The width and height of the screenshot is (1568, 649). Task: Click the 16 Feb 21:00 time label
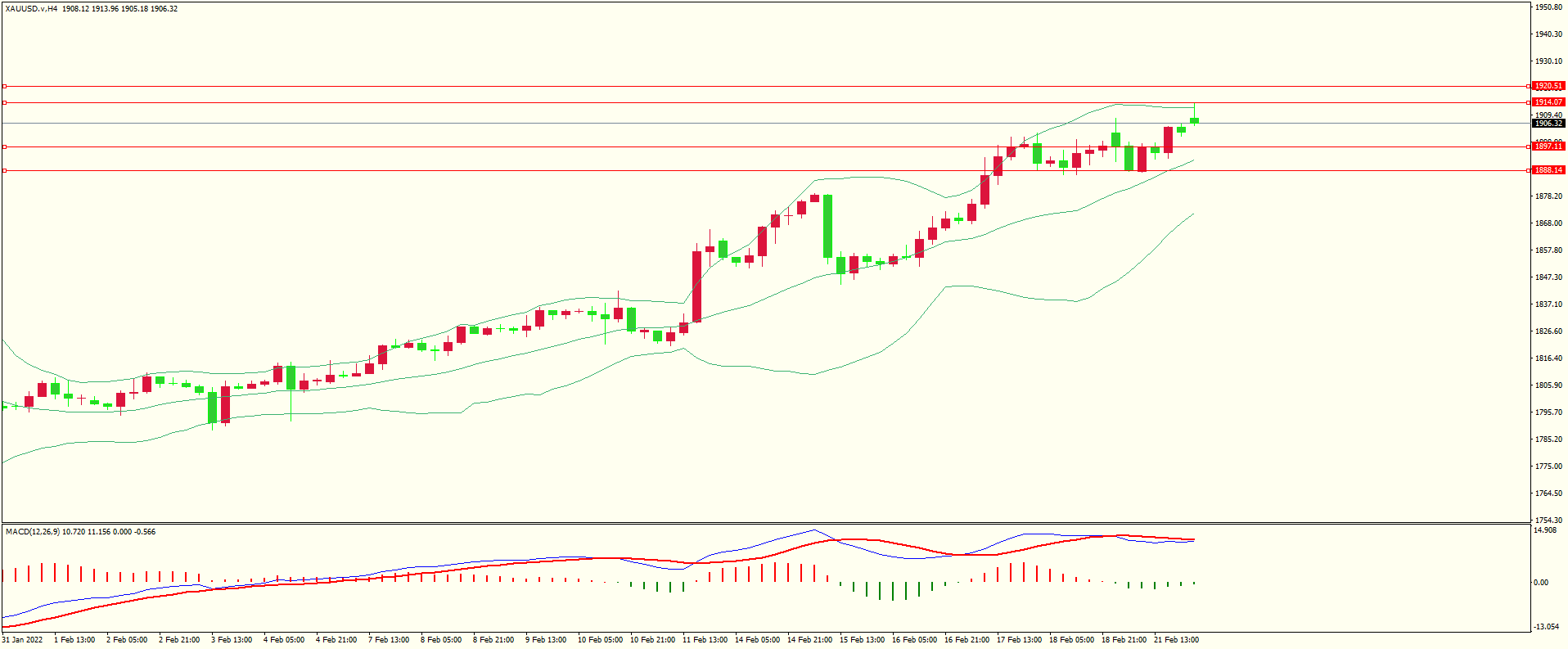[x=967, y=640]
